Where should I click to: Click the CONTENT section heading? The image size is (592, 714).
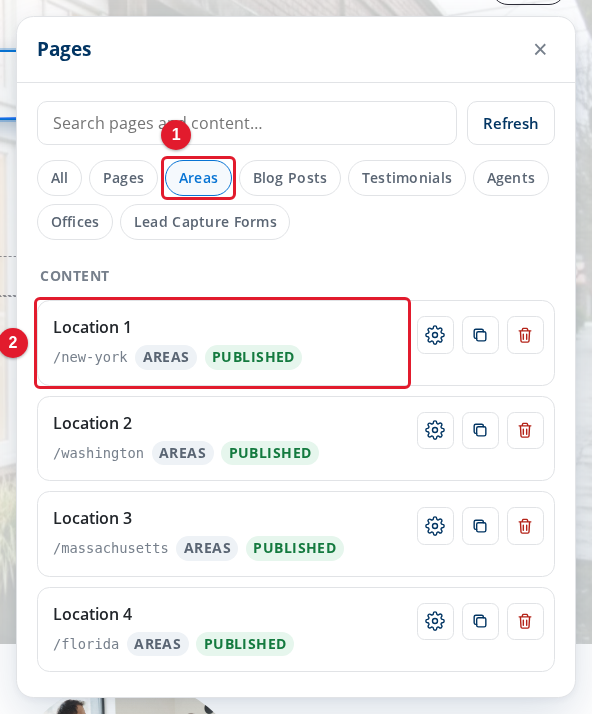75,276
